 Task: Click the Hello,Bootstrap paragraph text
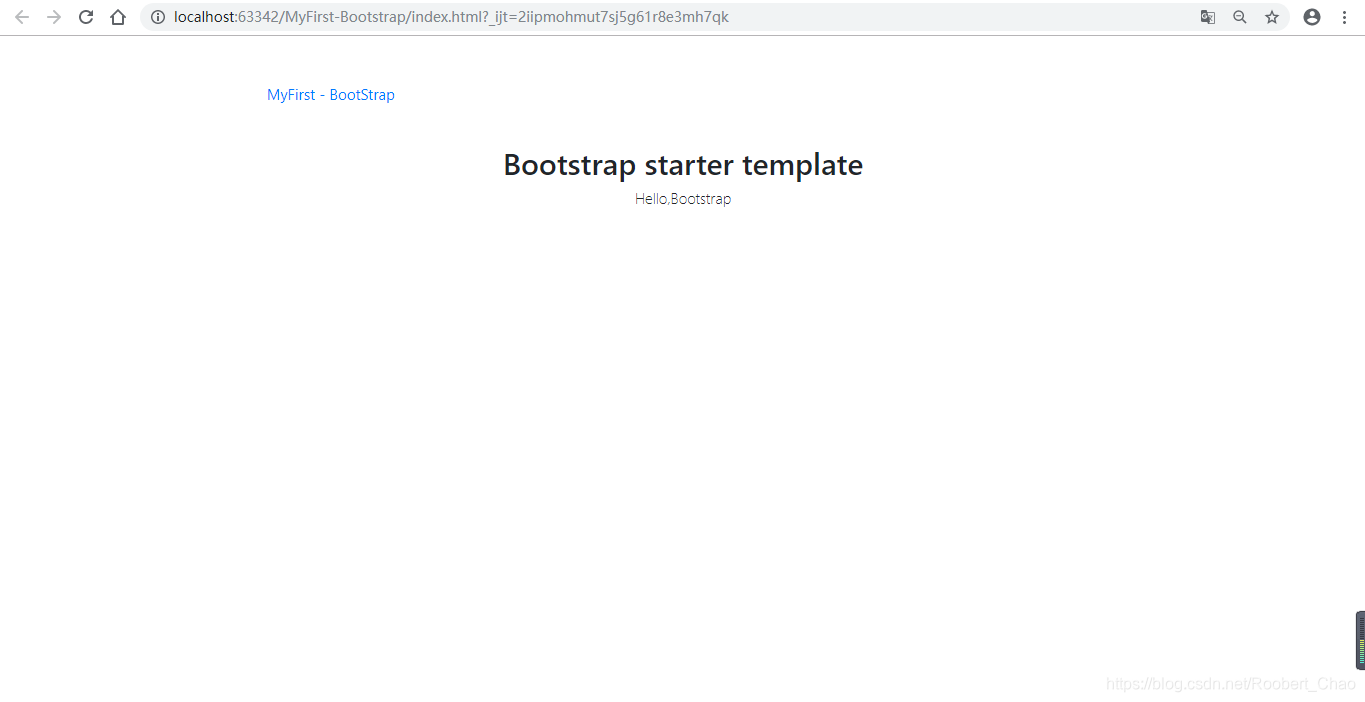[683, 199]
